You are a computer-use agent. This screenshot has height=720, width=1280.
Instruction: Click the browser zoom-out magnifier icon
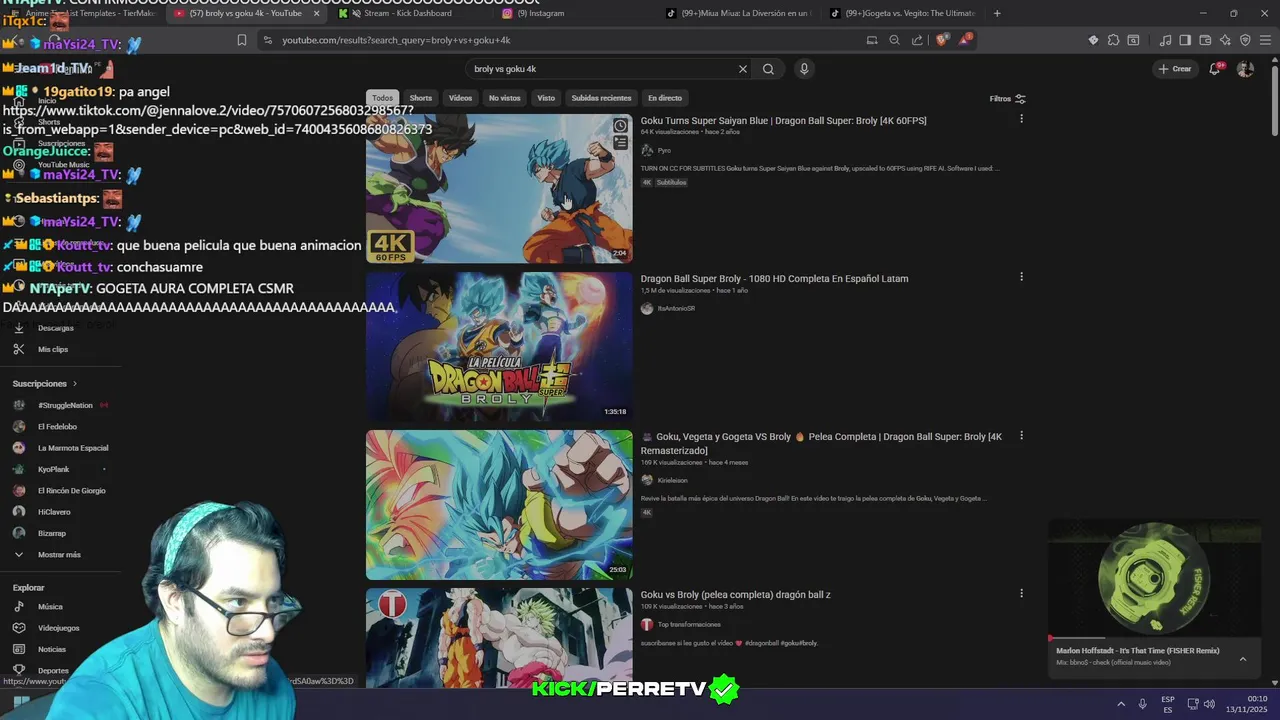click(894, 40)
